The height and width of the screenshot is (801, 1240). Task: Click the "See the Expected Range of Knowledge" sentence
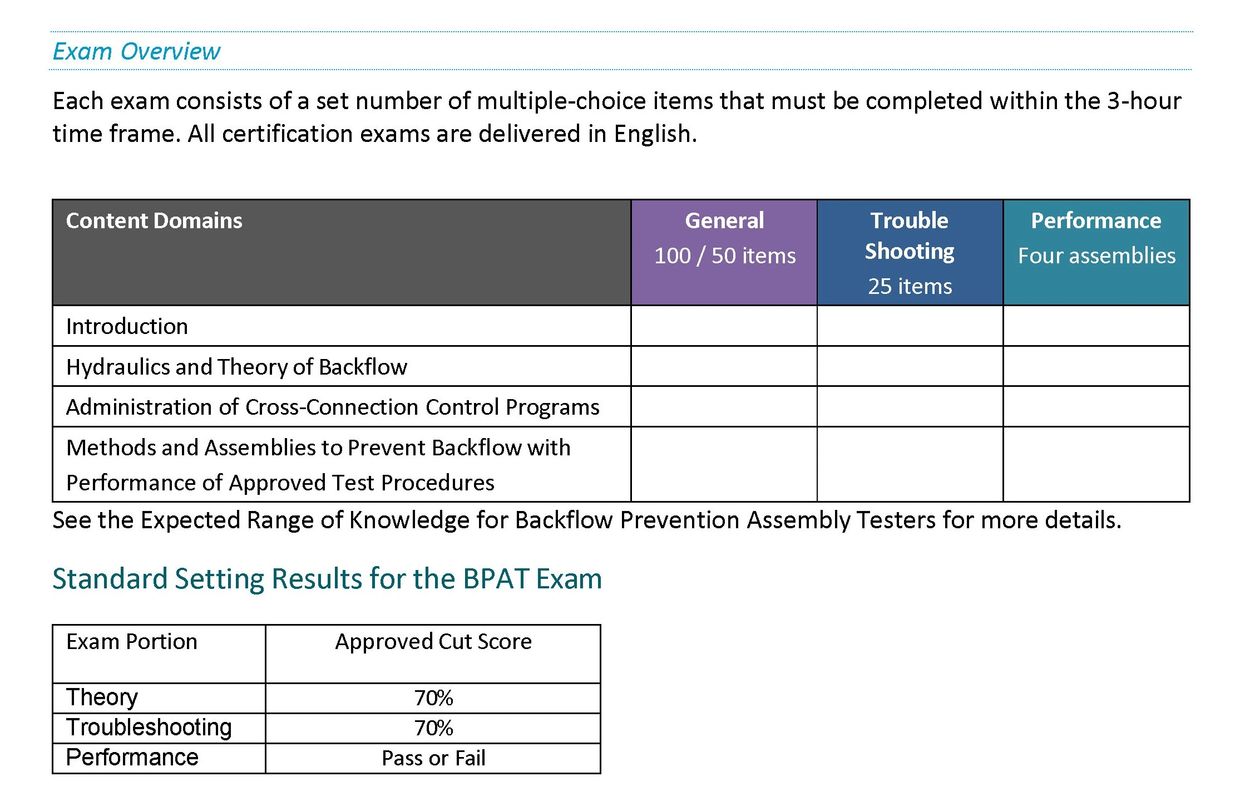pyautogui.click(x=586, y=520)
